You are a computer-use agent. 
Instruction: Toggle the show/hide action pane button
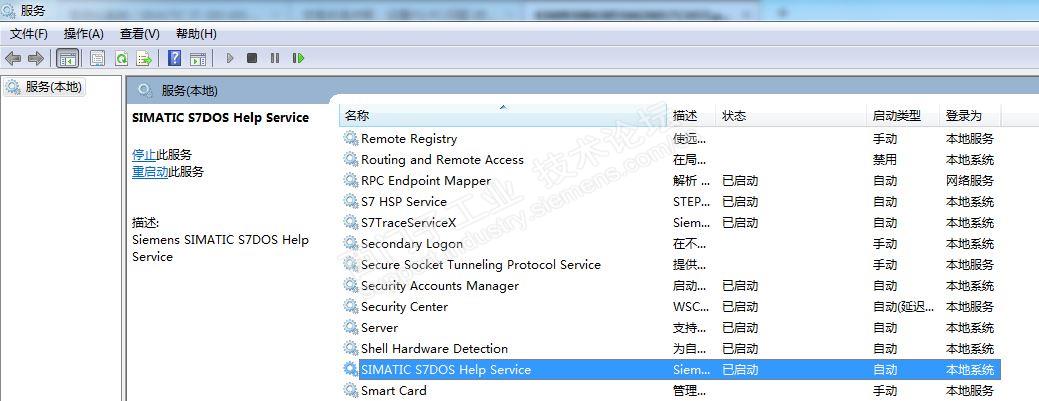coord(198,59)
